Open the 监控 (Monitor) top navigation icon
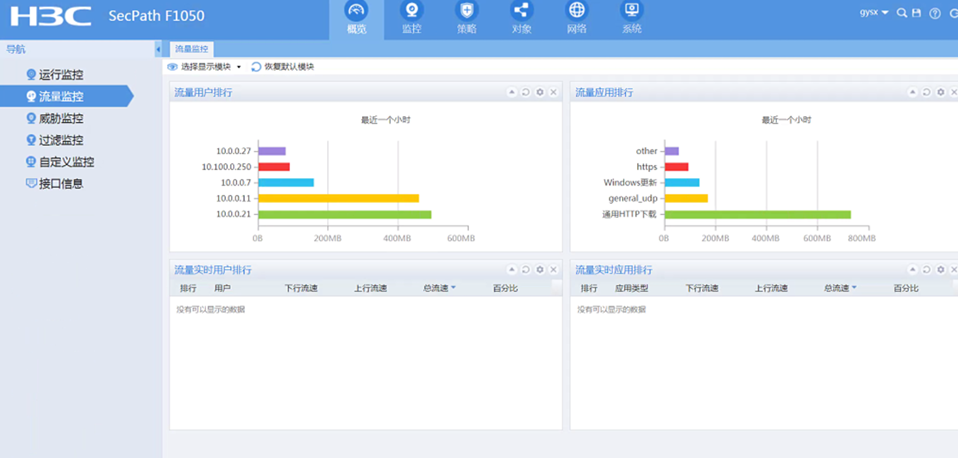The width and height of the screenshot is (958, 458). pos(412,18)
